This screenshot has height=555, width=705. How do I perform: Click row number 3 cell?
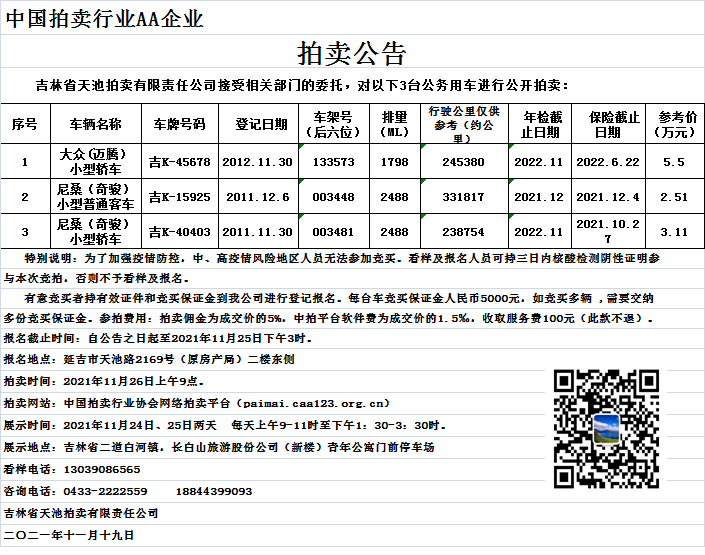(25, 231)
